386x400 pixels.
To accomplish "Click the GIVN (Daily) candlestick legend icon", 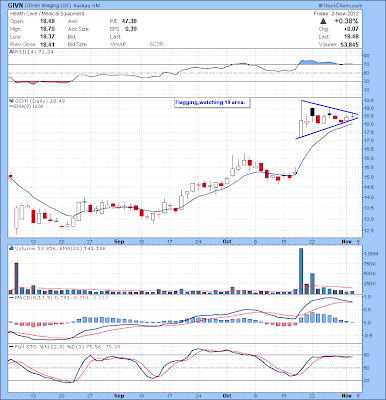I will point(10,101).
